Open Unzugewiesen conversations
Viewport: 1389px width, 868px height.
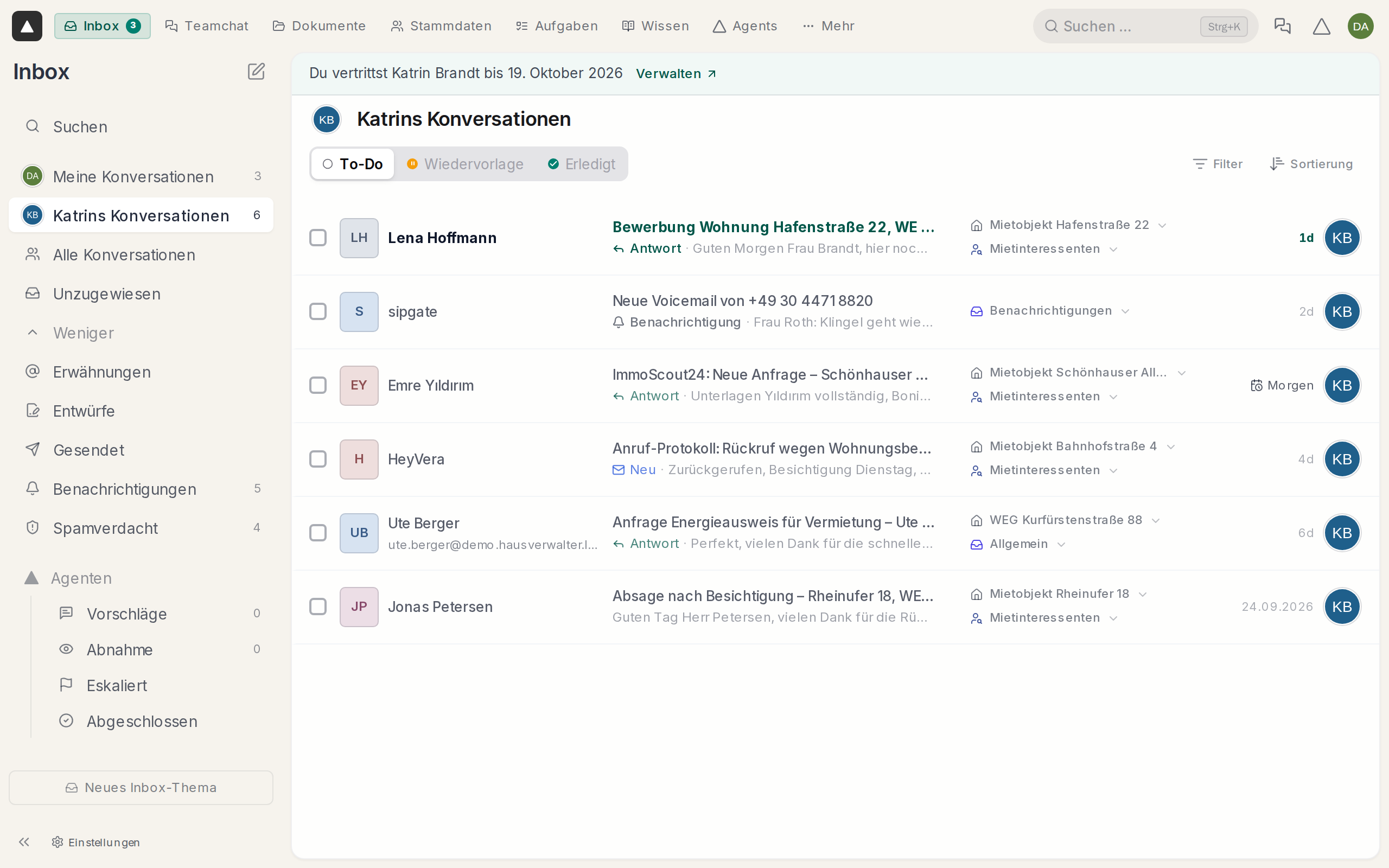141,294
